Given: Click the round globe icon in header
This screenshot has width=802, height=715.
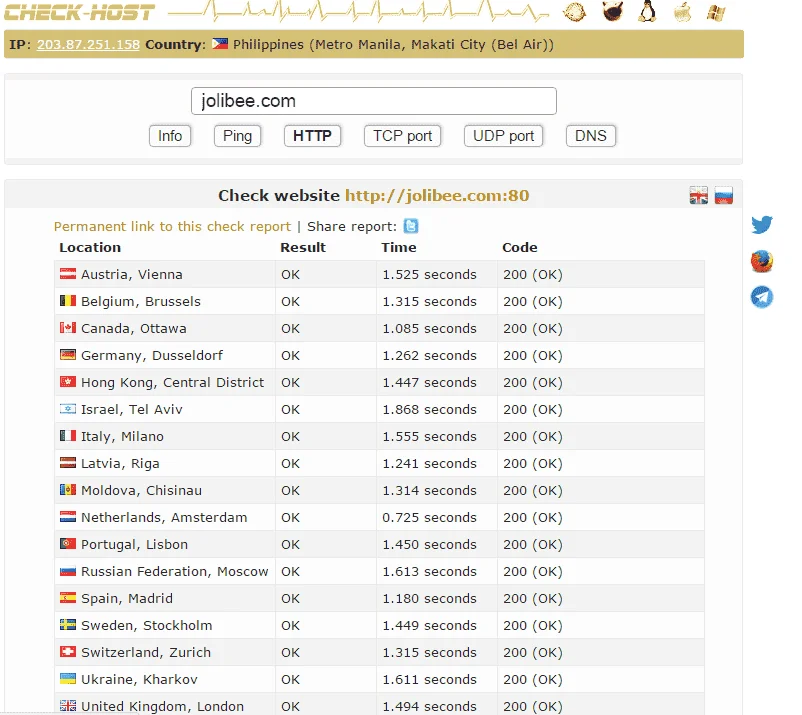Looking at the screenshot, I should [x=574, y=12].
